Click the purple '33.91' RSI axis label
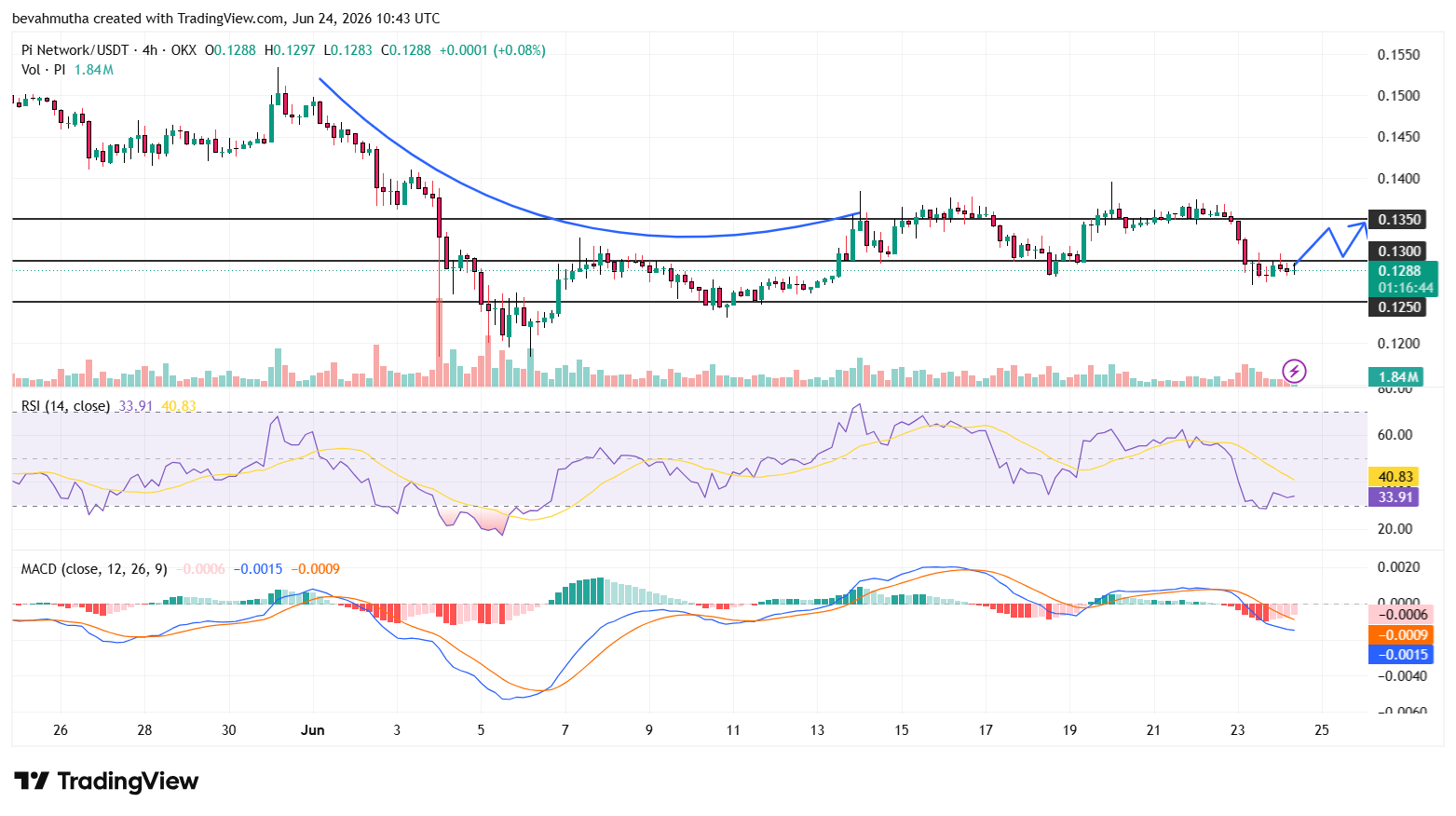Viewport: 1456px width, 816px height. pyautogui.click(x=1395, y=497)
